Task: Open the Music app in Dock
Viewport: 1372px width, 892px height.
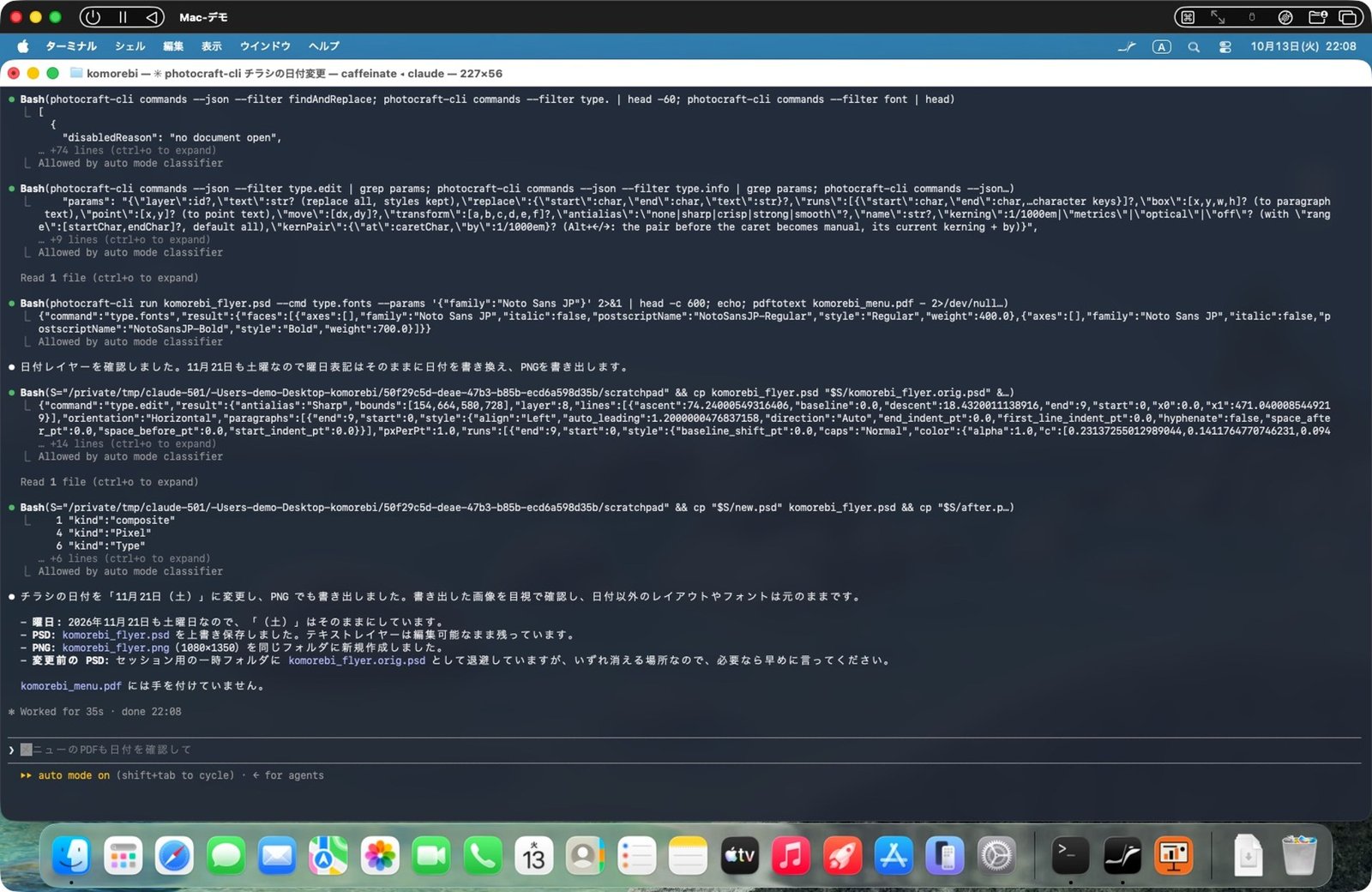Action: 791,855
